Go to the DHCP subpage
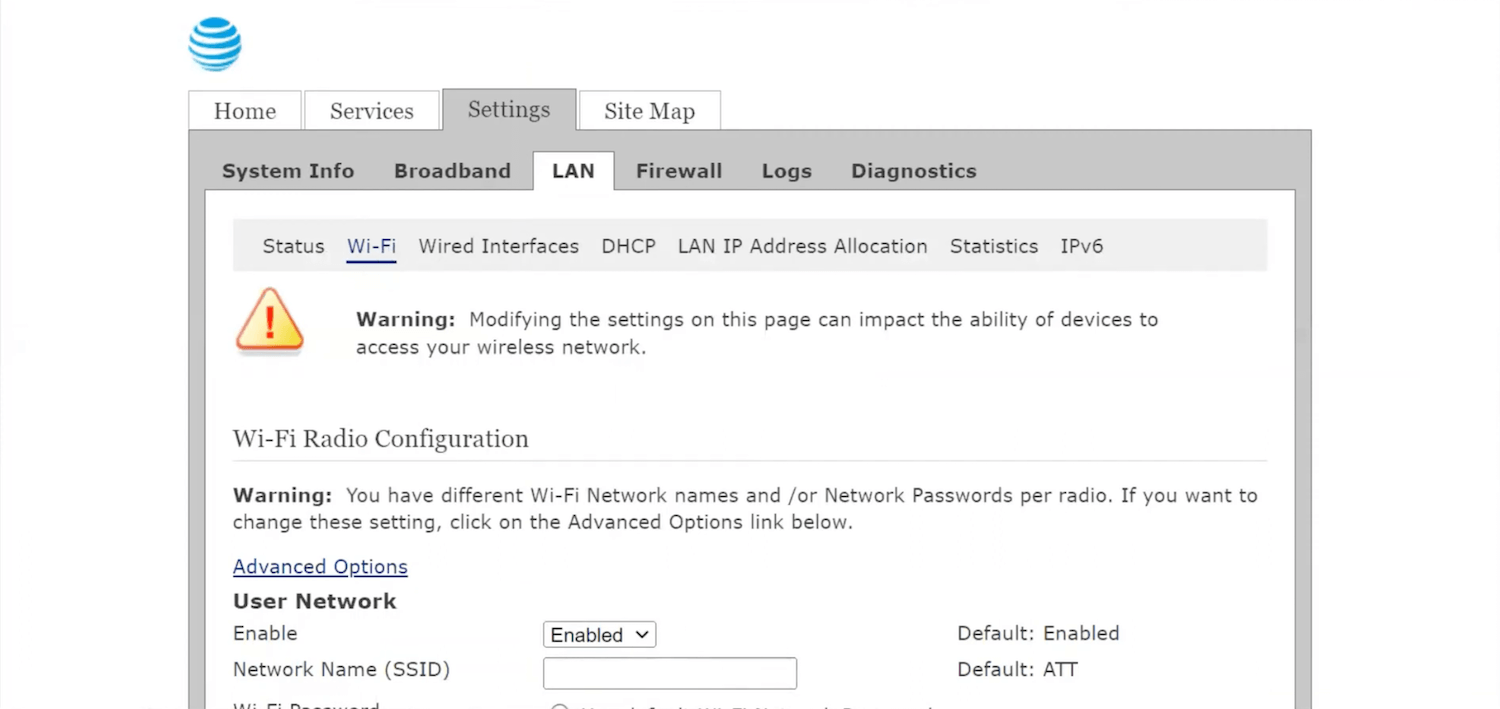 (x=628, y=246)
